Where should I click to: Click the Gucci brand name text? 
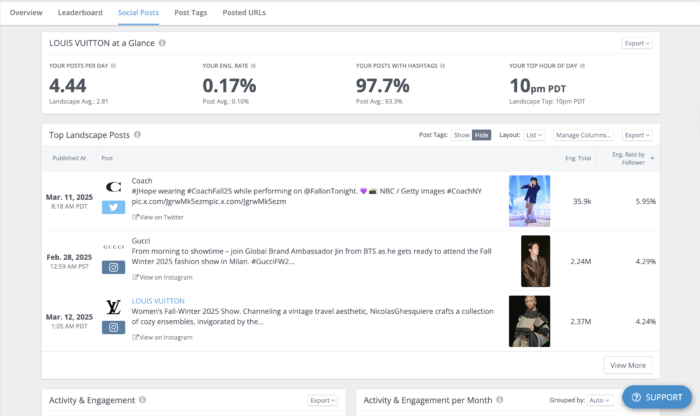[x=141, y=241]
